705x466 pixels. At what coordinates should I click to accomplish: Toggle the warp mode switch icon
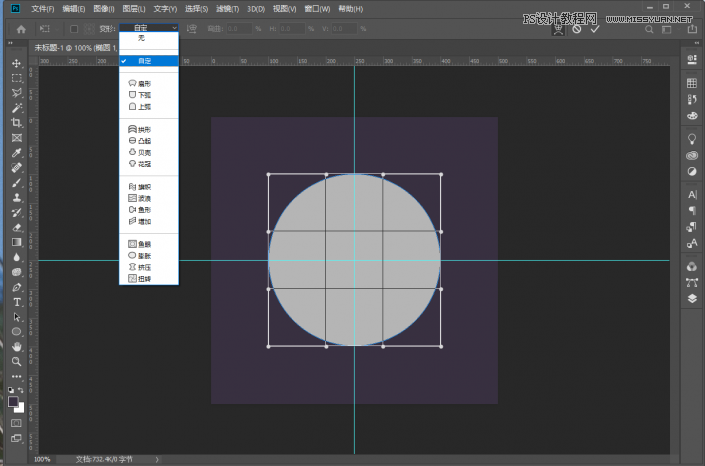pos(559,29)
